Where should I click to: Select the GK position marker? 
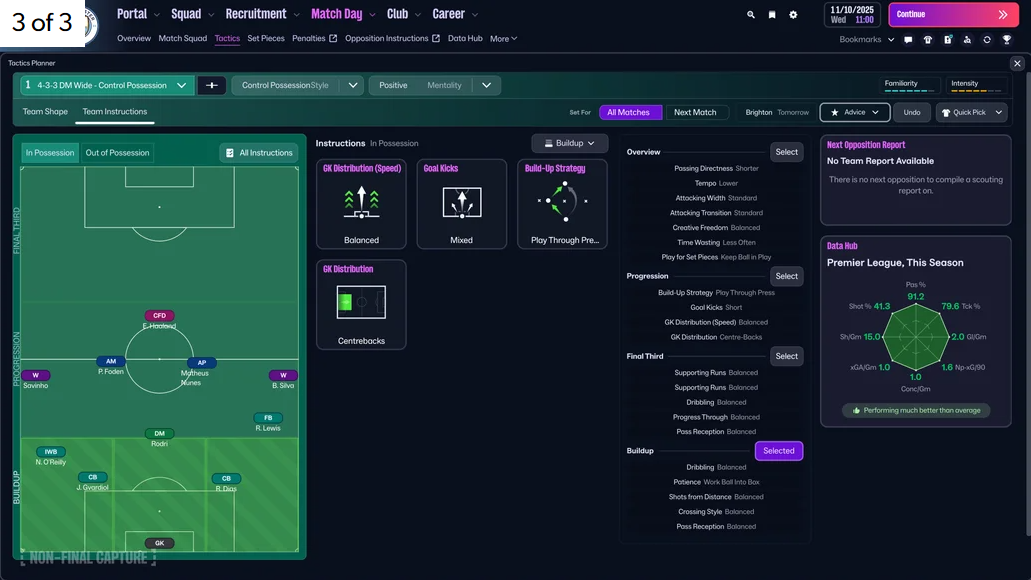click(x=159, y=543)
